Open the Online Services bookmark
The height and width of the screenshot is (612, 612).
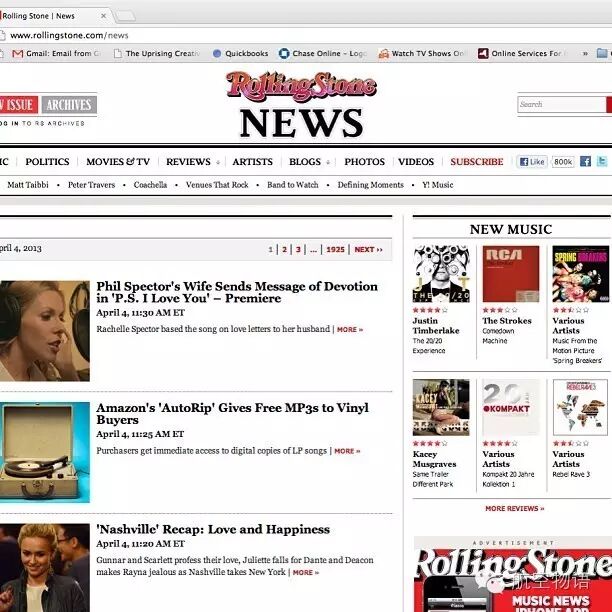(x=522, y=53)
